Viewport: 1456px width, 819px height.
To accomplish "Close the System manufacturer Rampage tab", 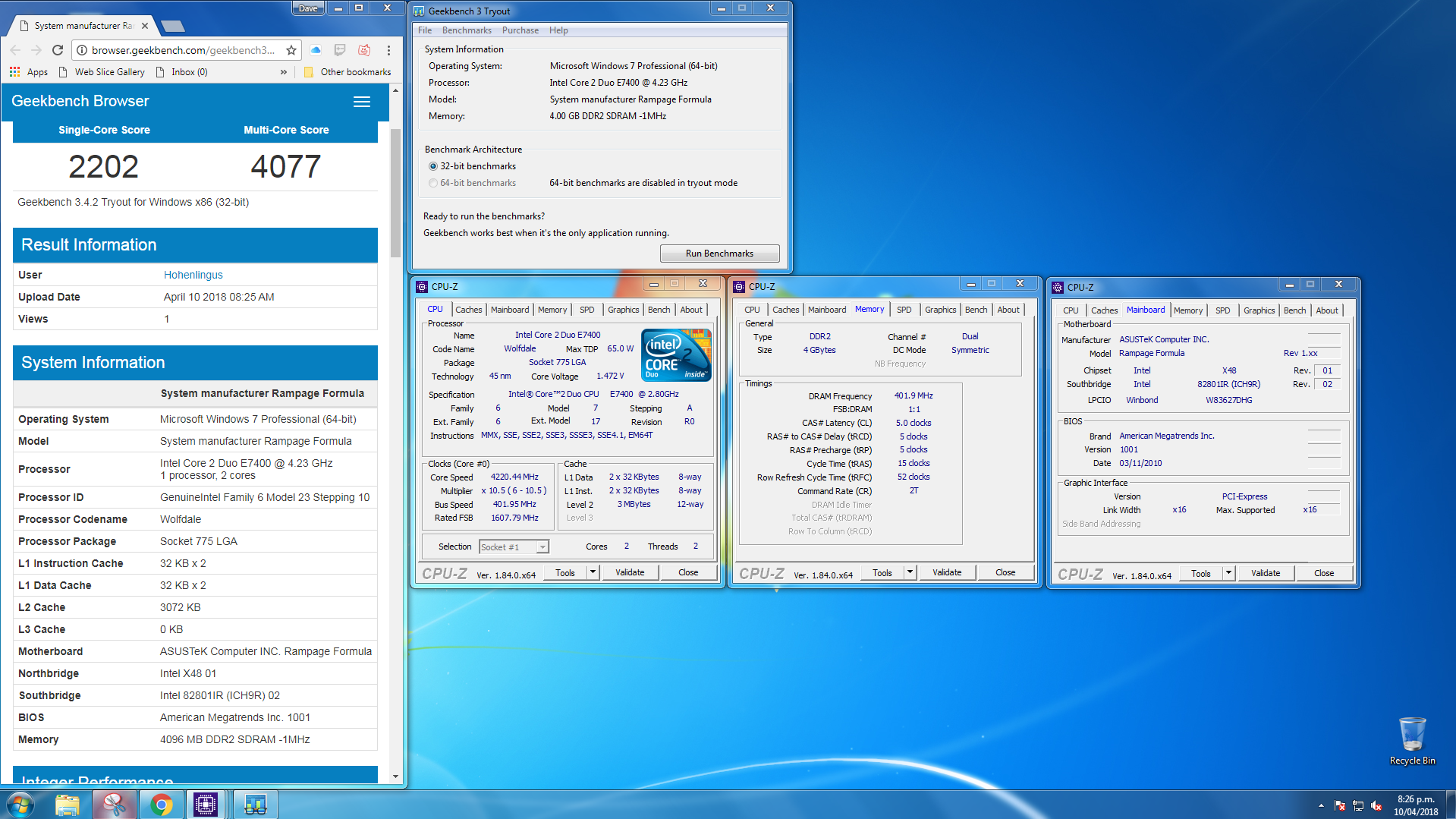I will (145, 26).
